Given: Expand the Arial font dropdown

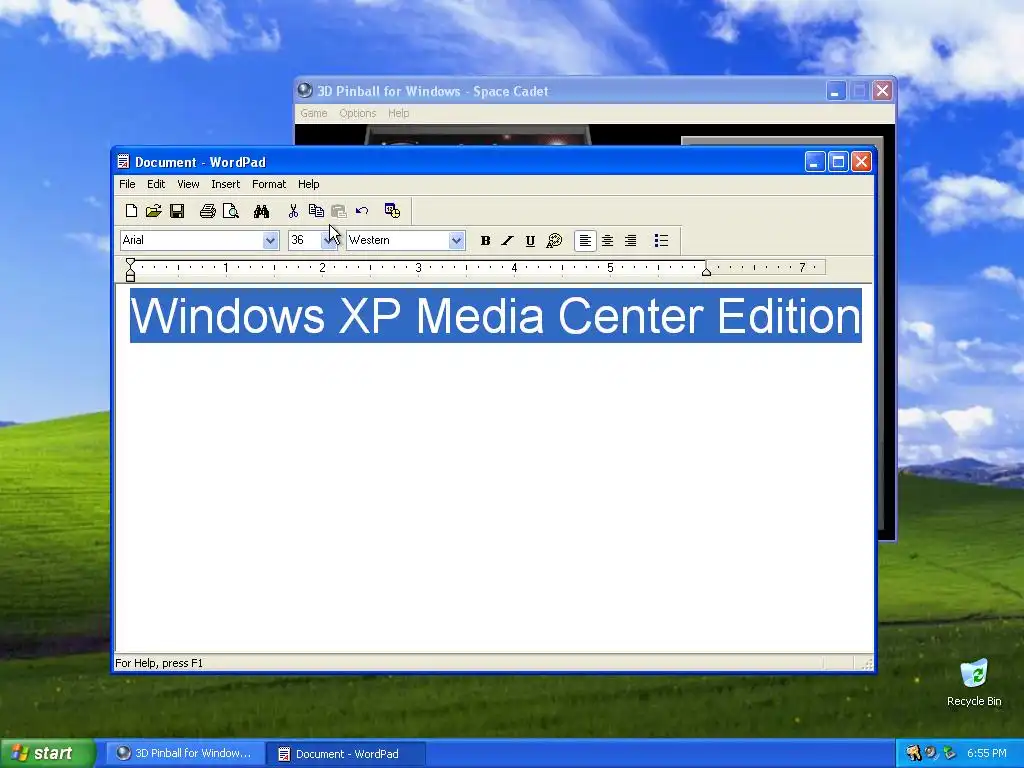Looking at the screenshot, I should tap(270, 240).
